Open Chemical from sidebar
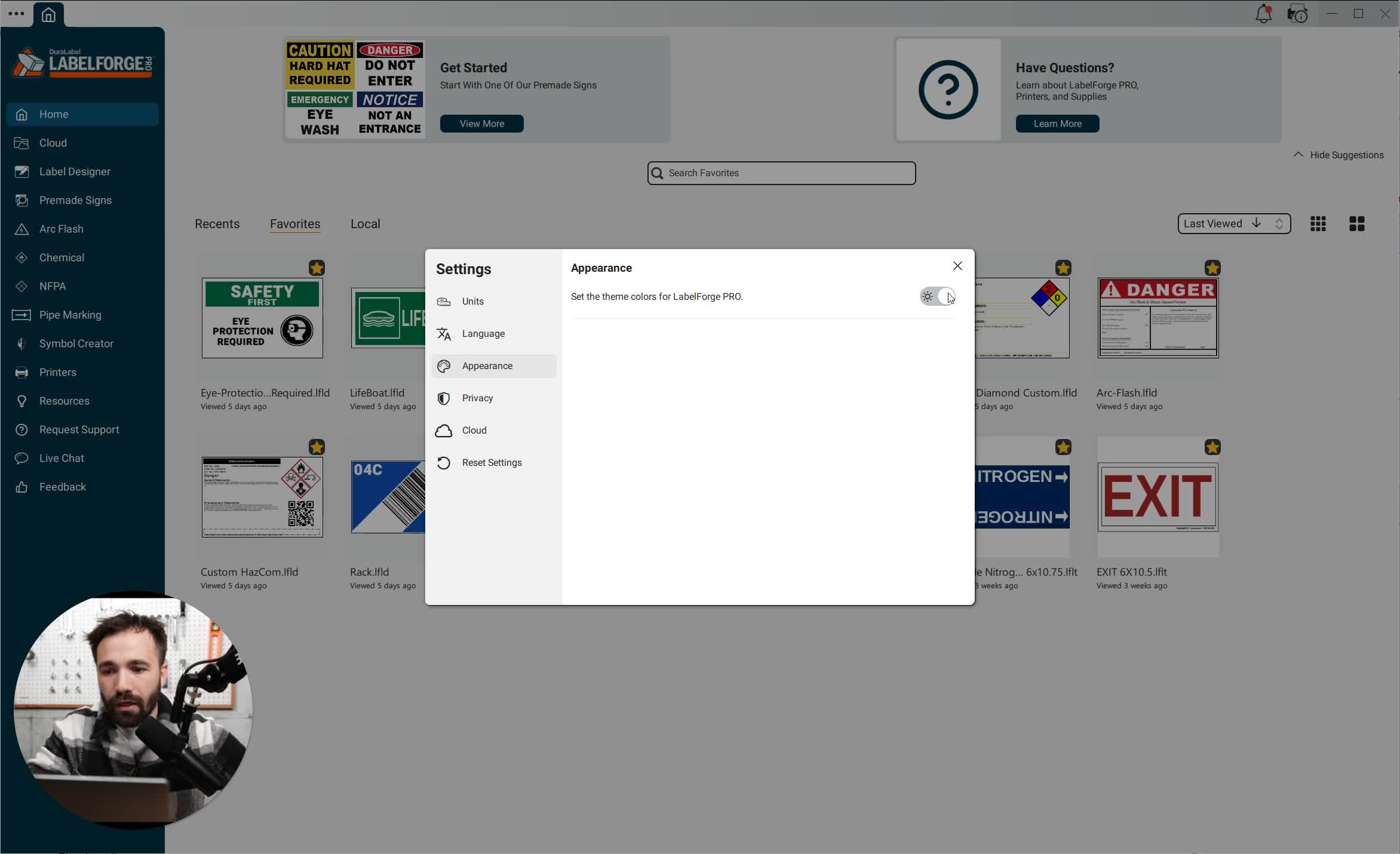 (82, 257)
